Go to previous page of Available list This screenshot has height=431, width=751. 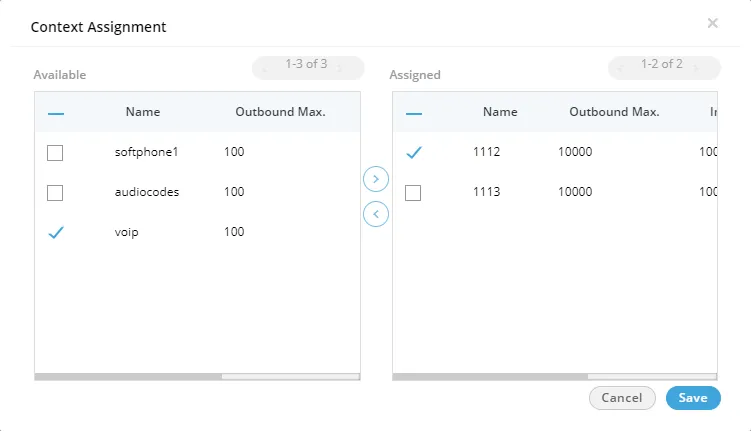265,68
